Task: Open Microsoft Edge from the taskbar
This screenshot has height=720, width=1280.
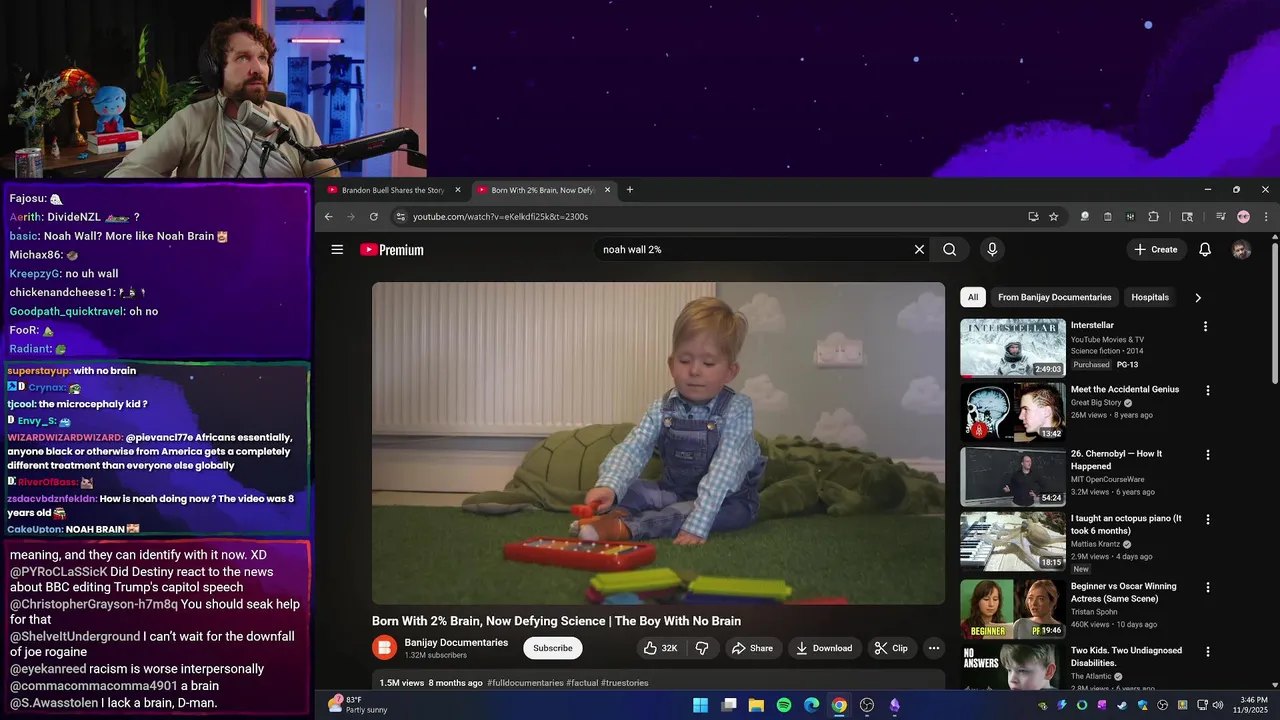Action: (812, 705)
